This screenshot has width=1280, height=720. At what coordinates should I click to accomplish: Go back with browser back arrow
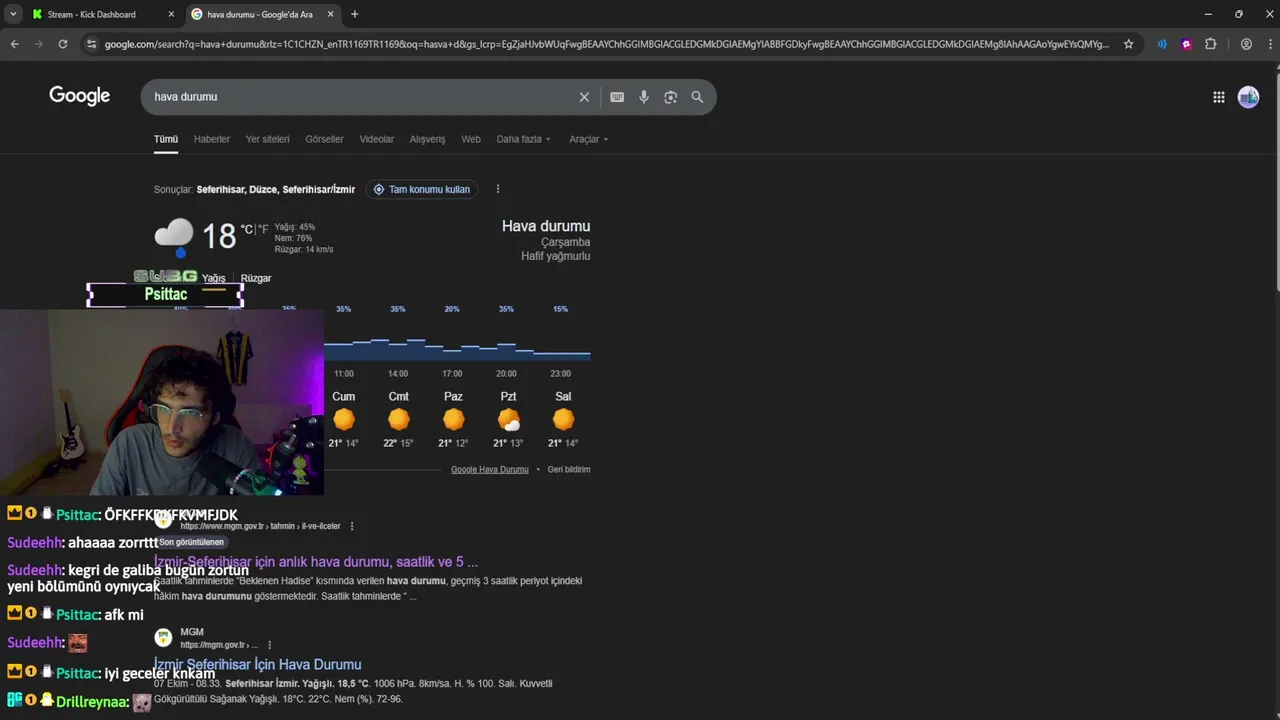[x=14, y=44]
